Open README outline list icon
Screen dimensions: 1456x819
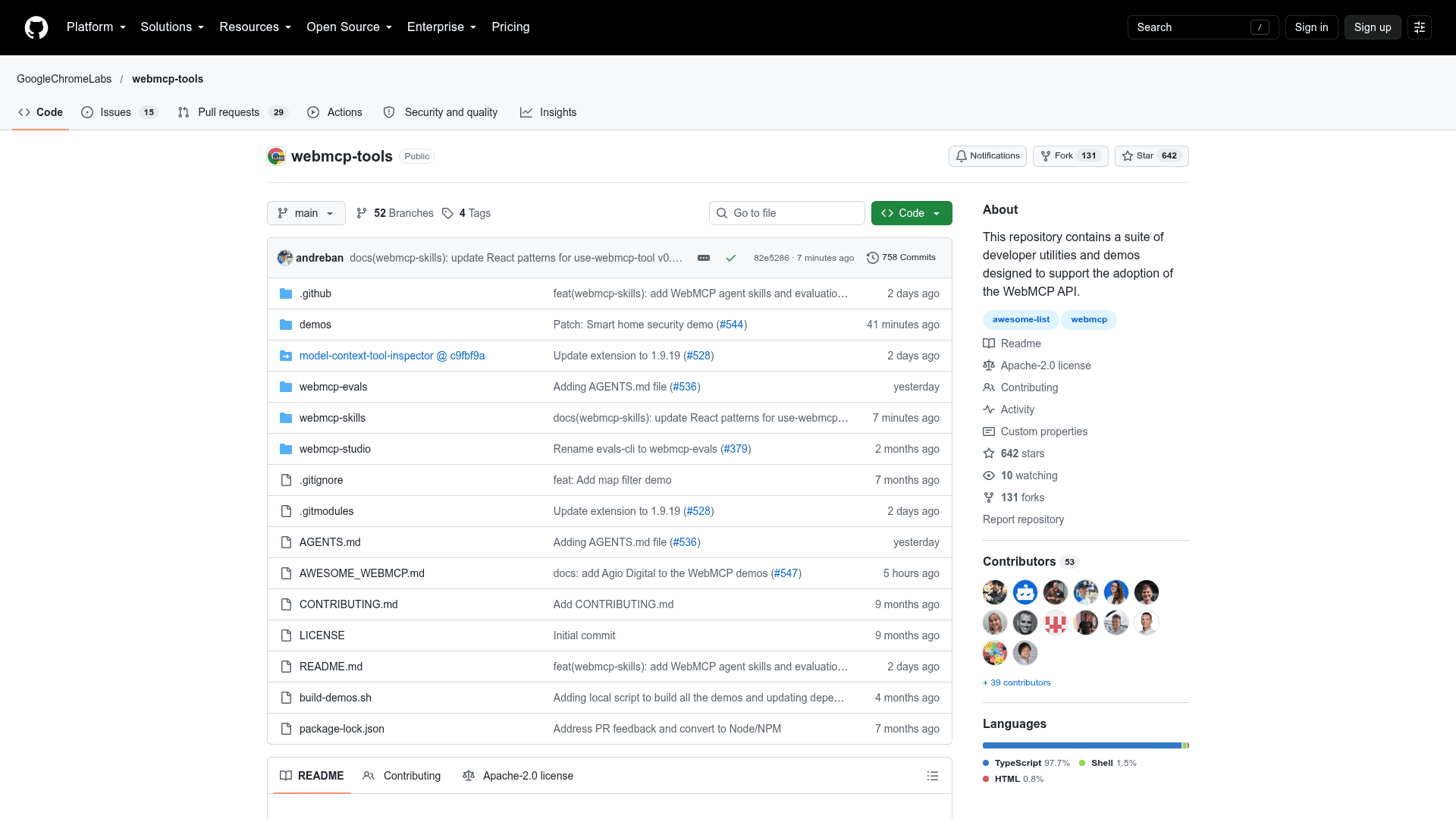tap(933, 776)
